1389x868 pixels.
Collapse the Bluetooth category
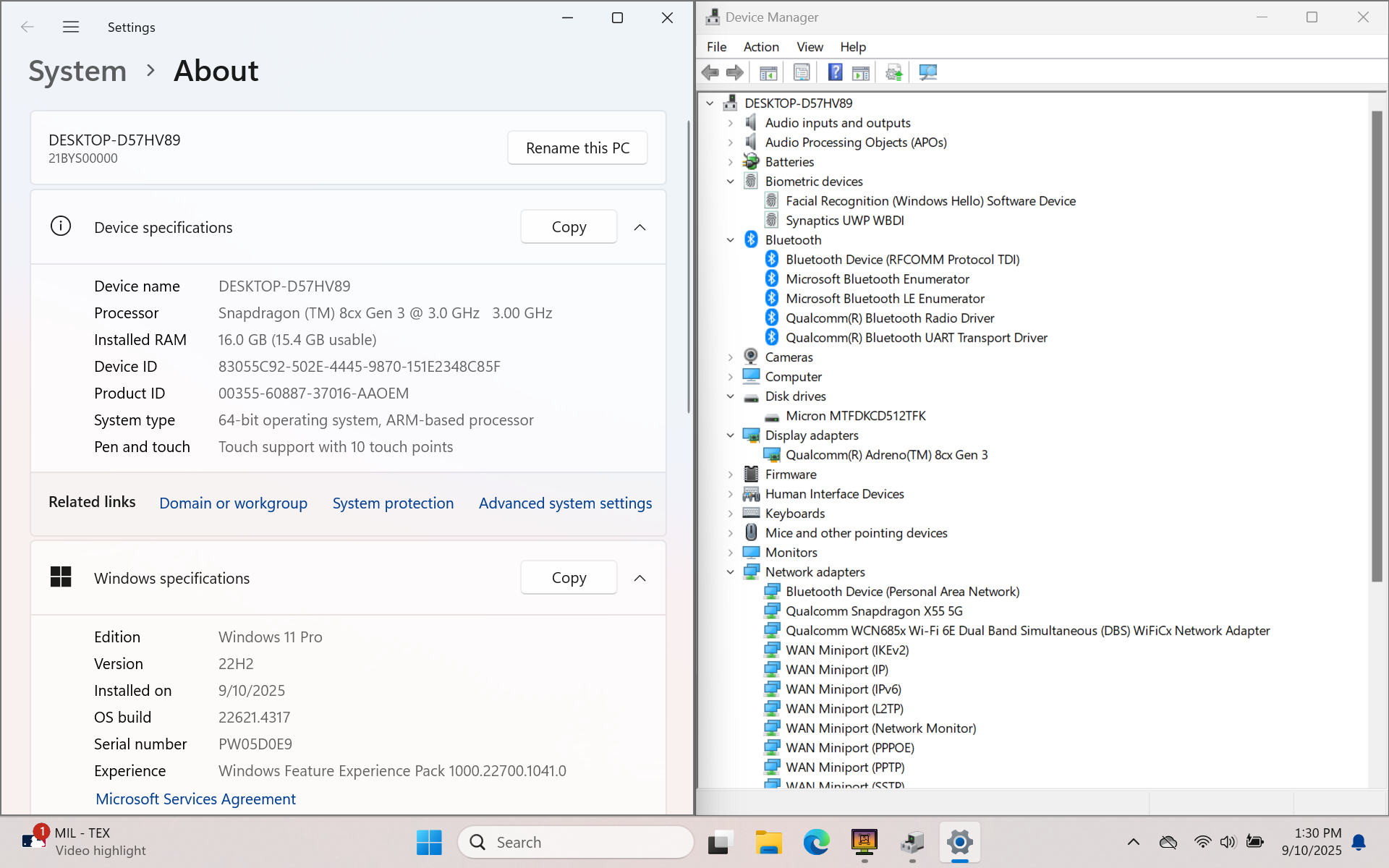[731, 240]
